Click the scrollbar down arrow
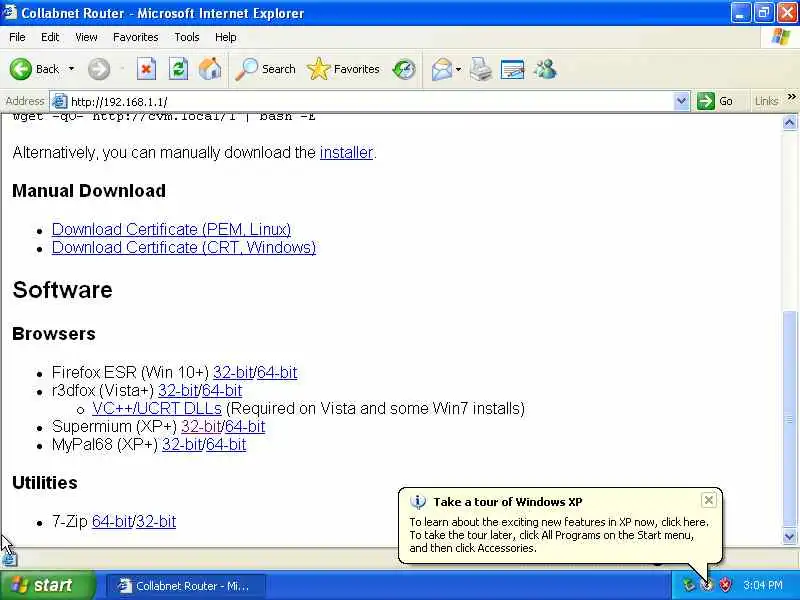The height and width of the screenshot is (600, 800). click(789, 536)
